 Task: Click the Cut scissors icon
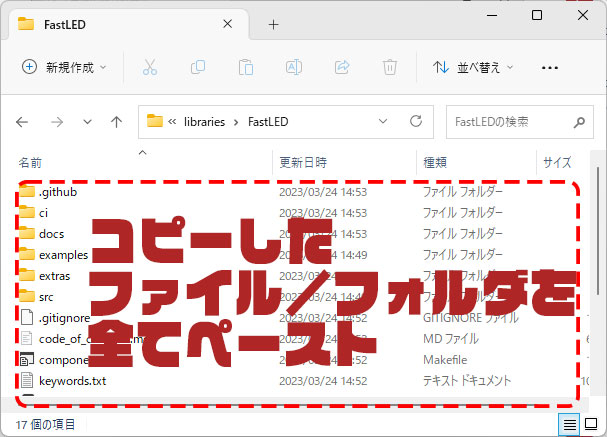[150, 67]
